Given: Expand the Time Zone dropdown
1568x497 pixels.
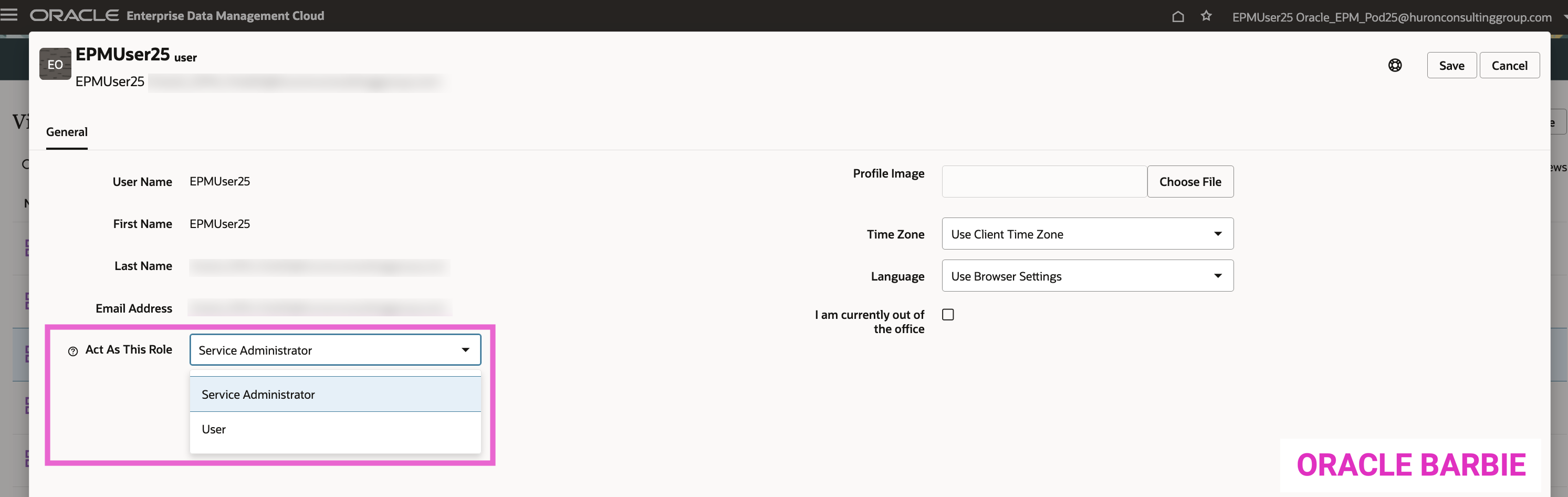Looking at the screenshot, I should click(x=1086, y=234).
